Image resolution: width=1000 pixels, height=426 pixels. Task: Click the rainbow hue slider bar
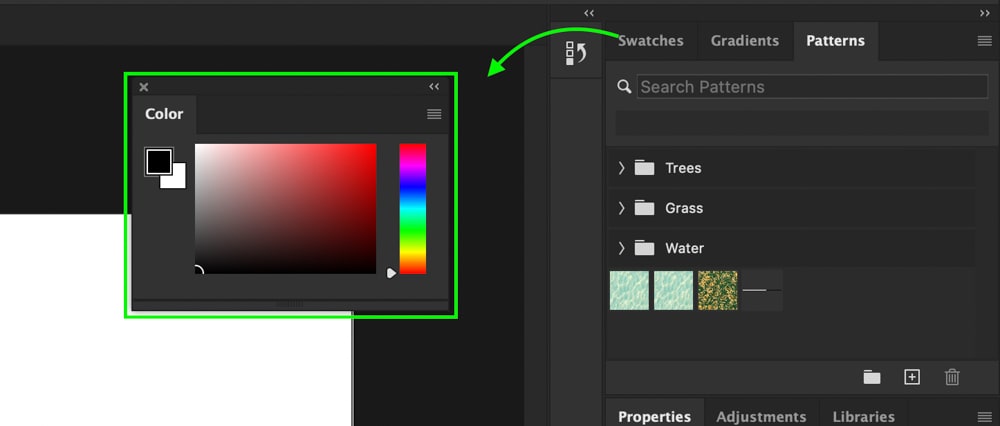tap(413, 209)
